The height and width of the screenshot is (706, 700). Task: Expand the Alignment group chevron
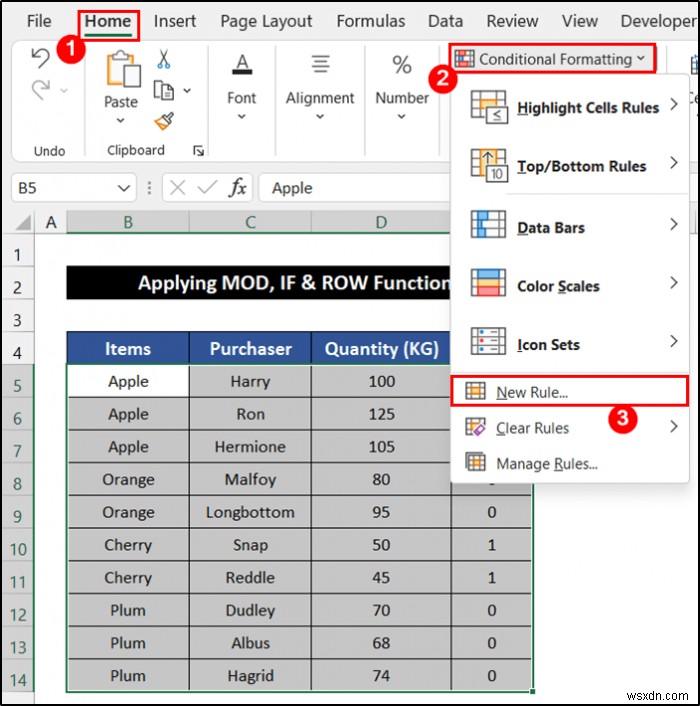pos(320,117)
